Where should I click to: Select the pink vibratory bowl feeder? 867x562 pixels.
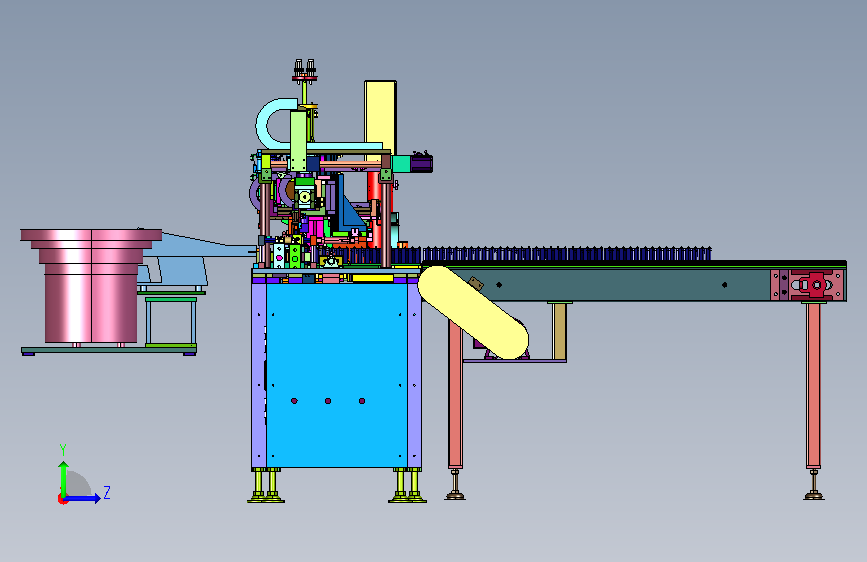click(x=91, y=285)
